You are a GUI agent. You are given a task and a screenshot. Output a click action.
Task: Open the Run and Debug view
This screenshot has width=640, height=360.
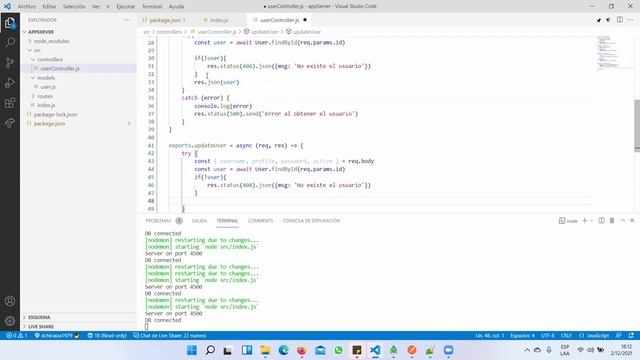point(10,82)
